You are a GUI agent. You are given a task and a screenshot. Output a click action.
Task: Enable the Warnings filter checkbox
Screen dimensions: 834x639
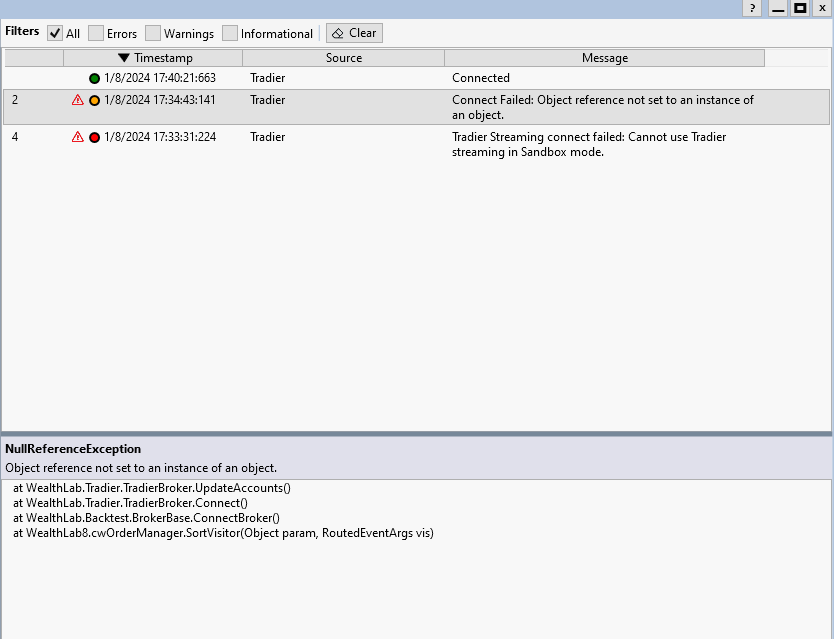click(153, 33)
